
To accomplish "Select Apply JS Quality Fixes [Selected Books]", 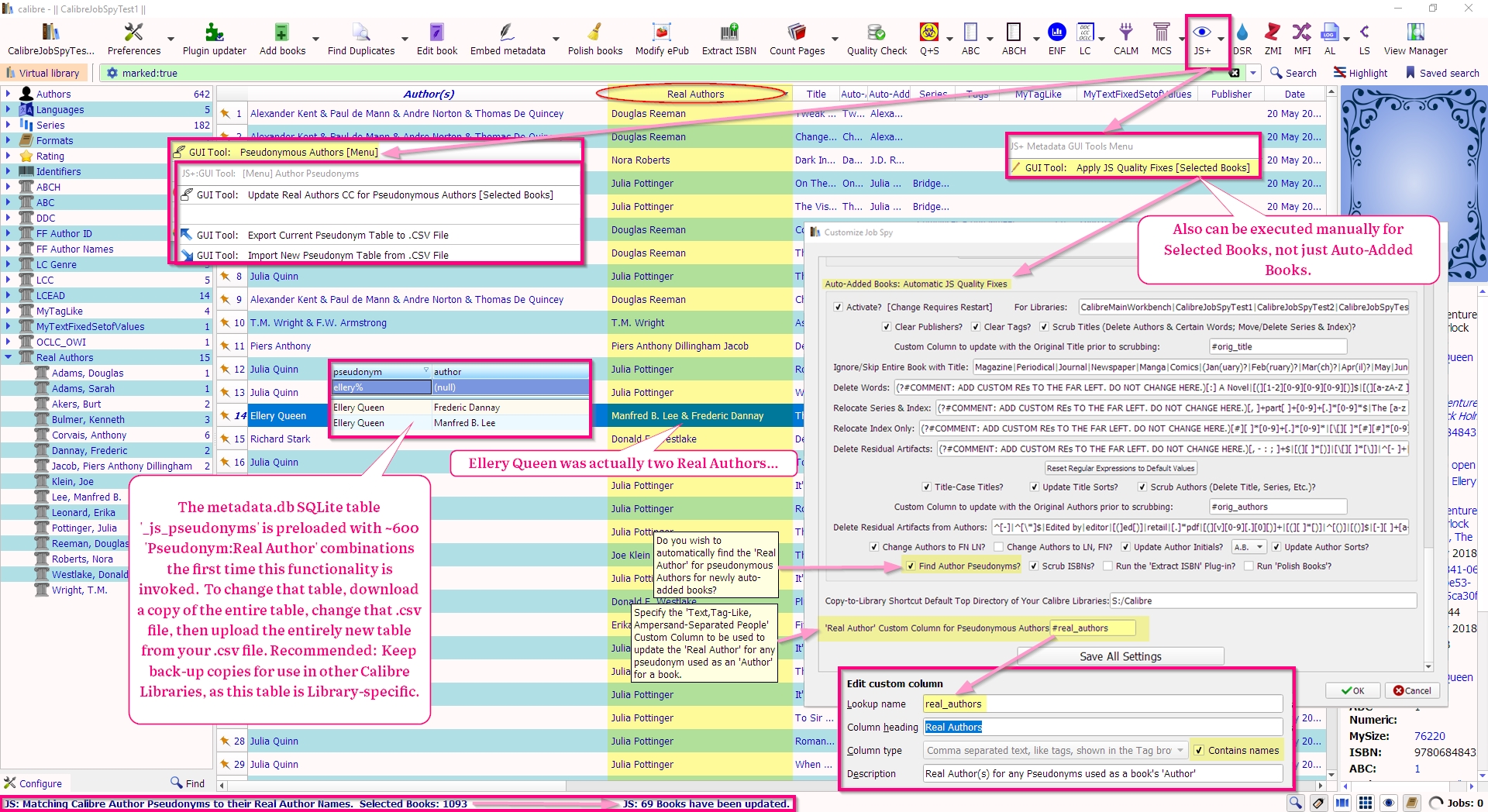I will [x=1133, y=167].
